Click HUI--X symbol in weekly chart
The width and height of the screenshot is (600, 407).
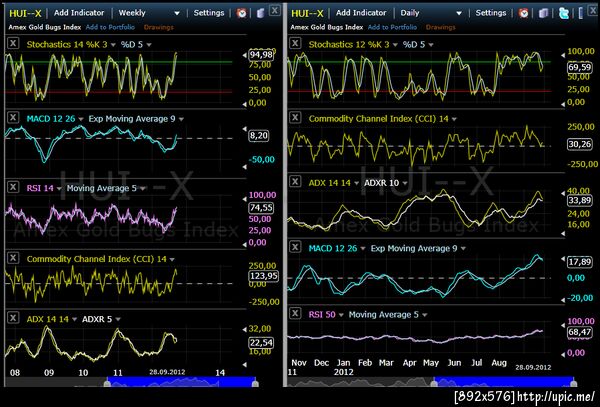tap(25, 13)
